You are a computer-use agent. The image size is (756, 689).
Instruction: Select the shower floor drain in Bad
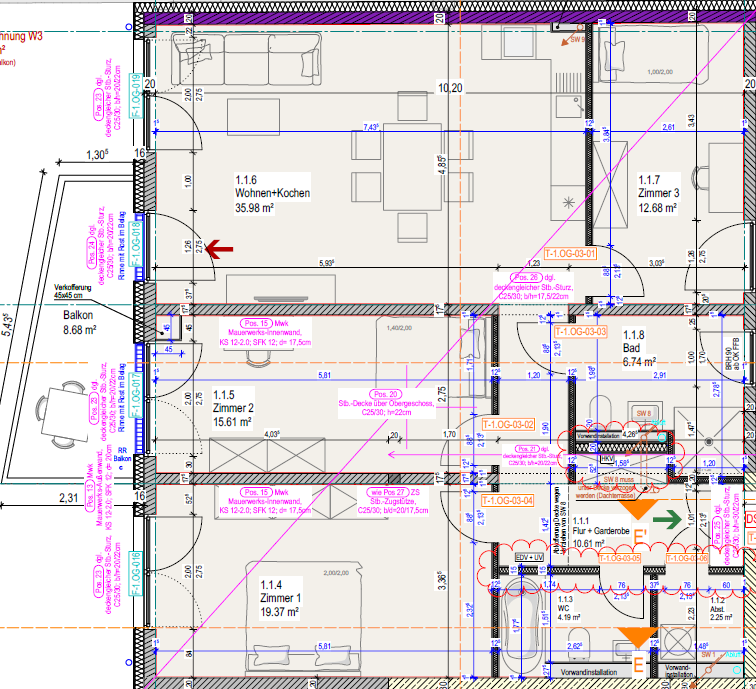pyautogui.click(x=708, y=441)
